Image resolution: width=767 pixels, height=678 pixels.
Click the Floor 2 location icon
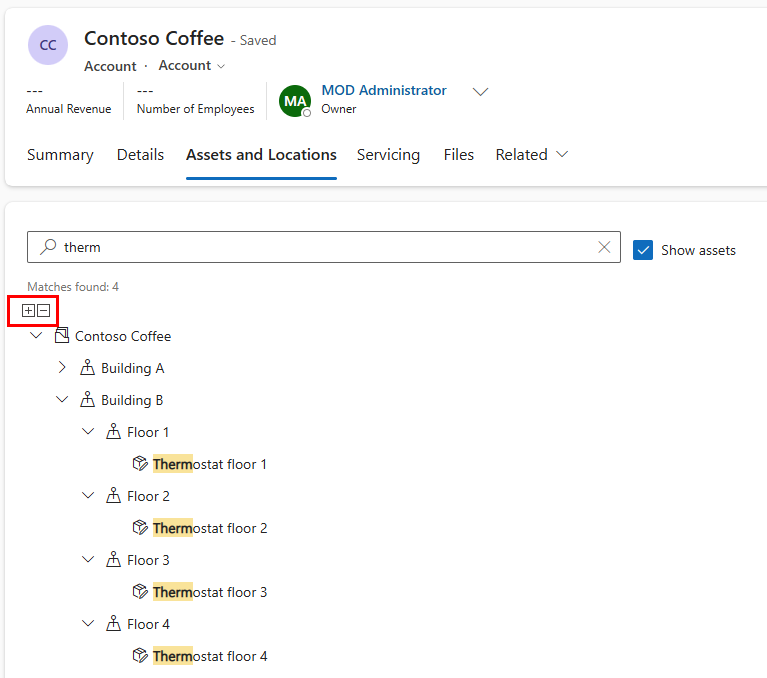point(113,496)
